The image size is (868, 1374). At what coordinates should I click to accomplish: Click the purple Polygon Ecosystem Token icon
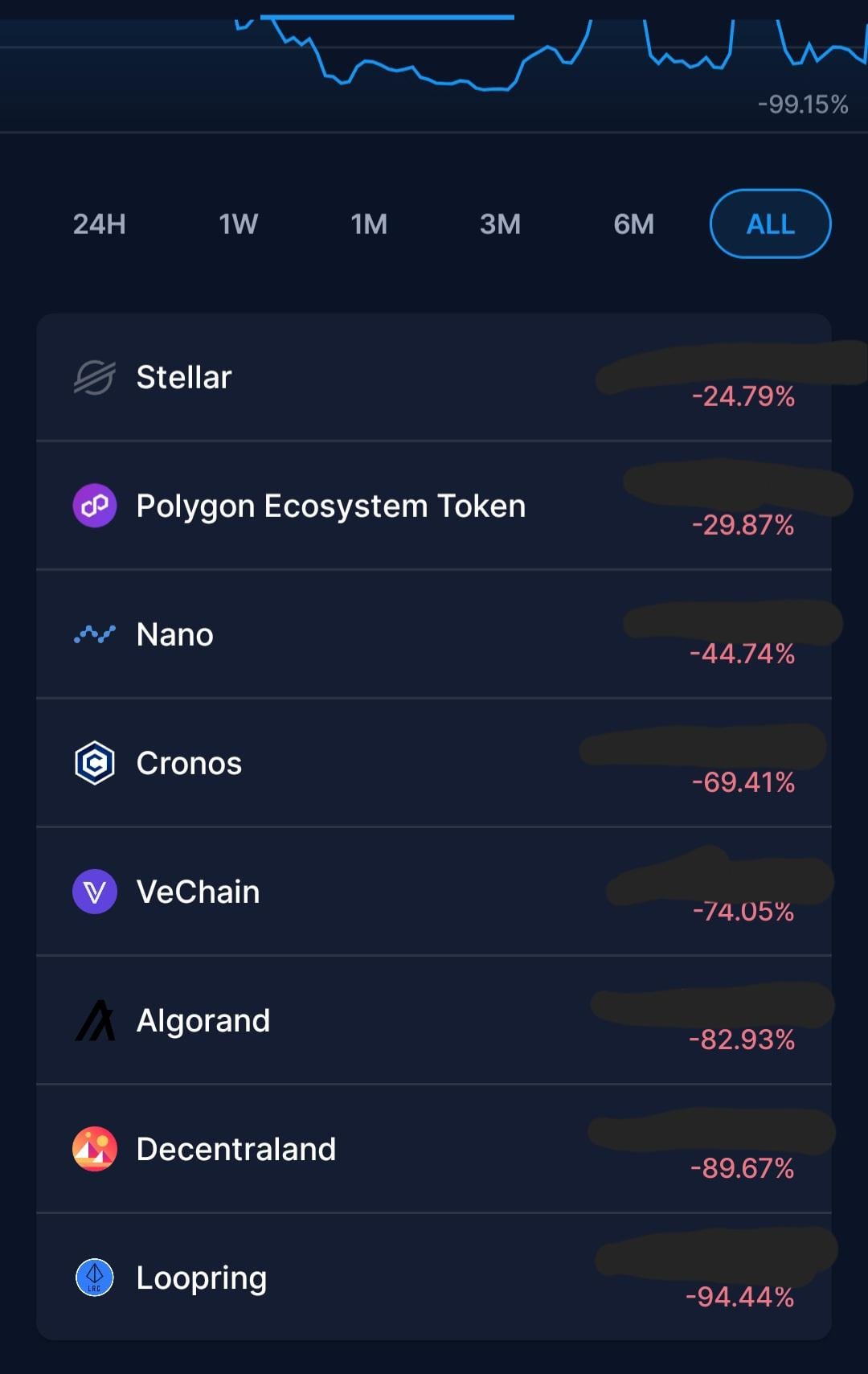pyautogui.click(x=95, y=506)
